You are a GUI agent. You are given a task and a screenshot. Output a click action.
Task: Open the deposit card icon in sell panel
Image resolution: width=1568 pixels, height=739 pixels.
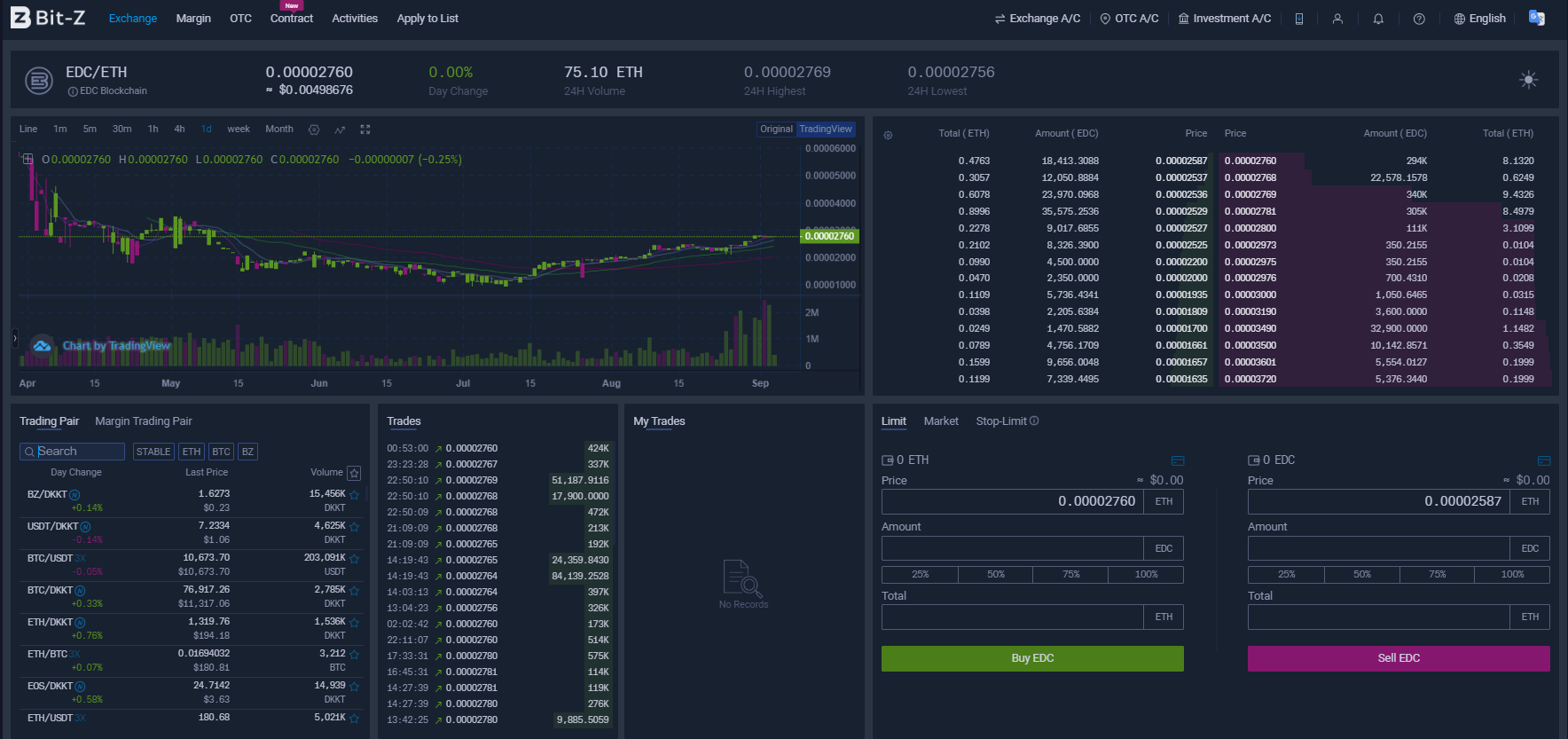point(1544,460)
